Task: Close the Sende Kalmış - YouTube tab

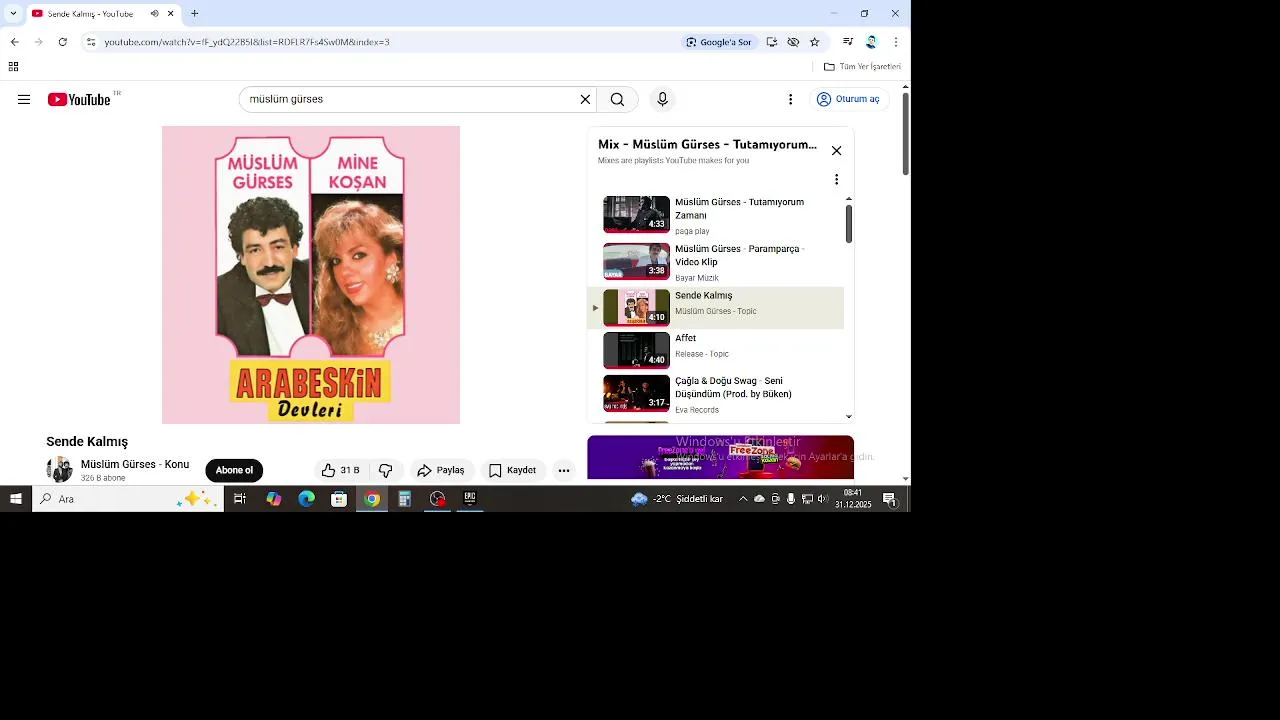Action: point(171,14)
